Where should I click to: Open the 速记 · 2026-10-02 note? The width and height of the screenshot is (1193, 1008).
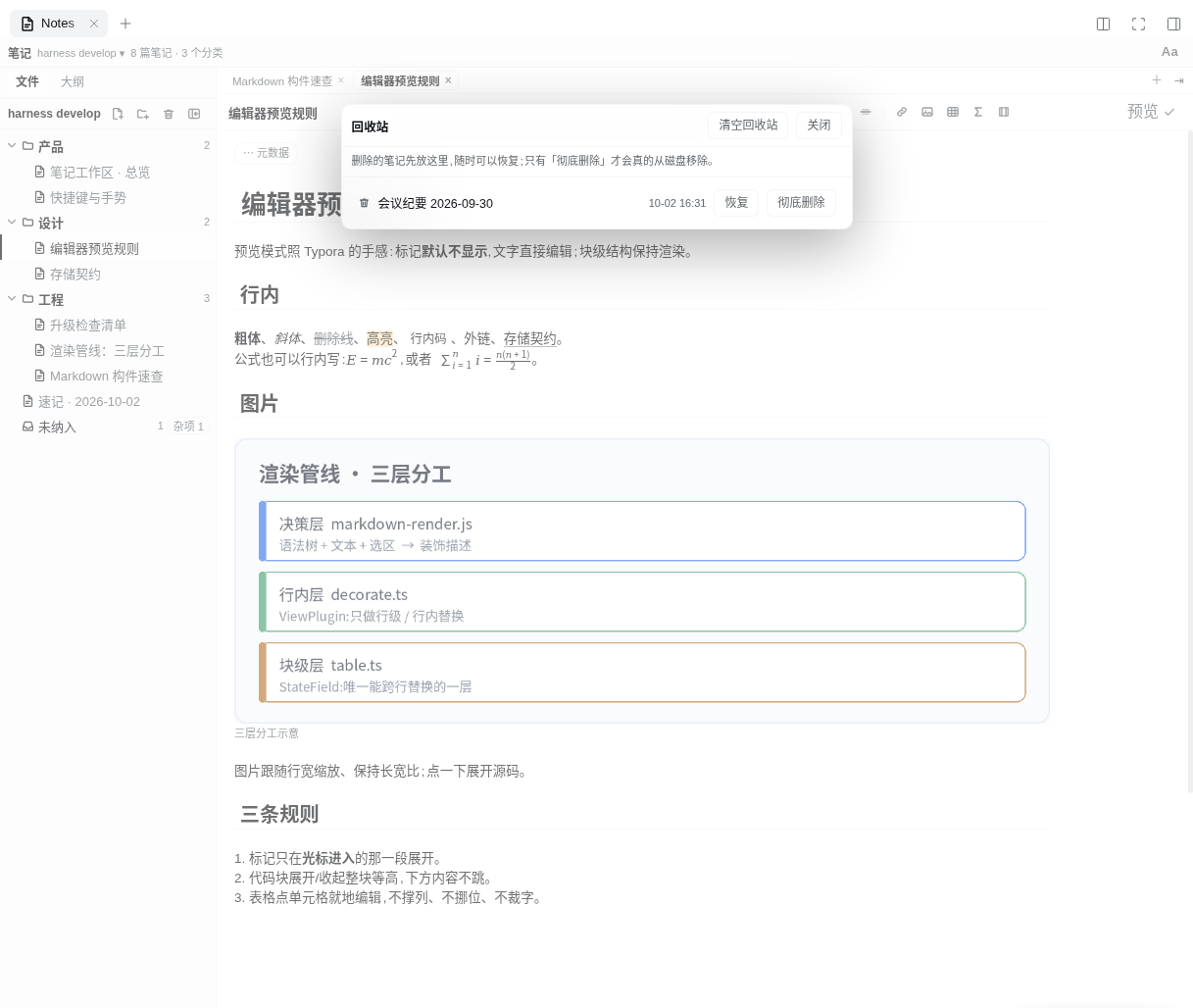(108, 401)
